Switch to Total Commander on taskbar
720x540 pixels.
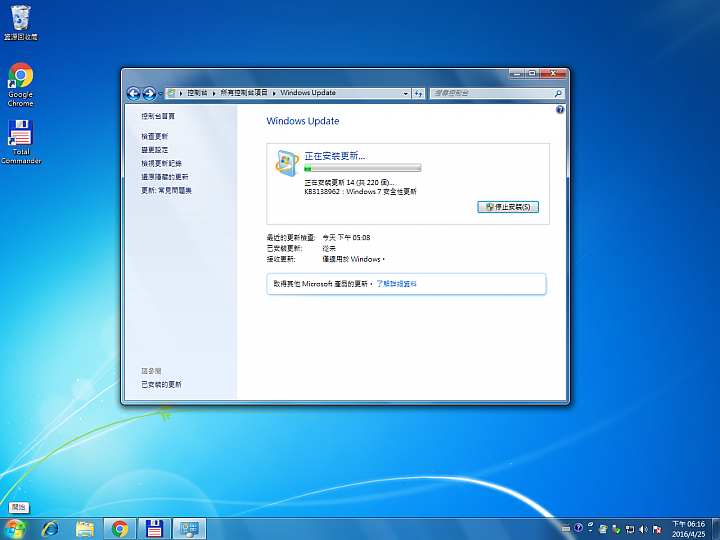(154, 529)
